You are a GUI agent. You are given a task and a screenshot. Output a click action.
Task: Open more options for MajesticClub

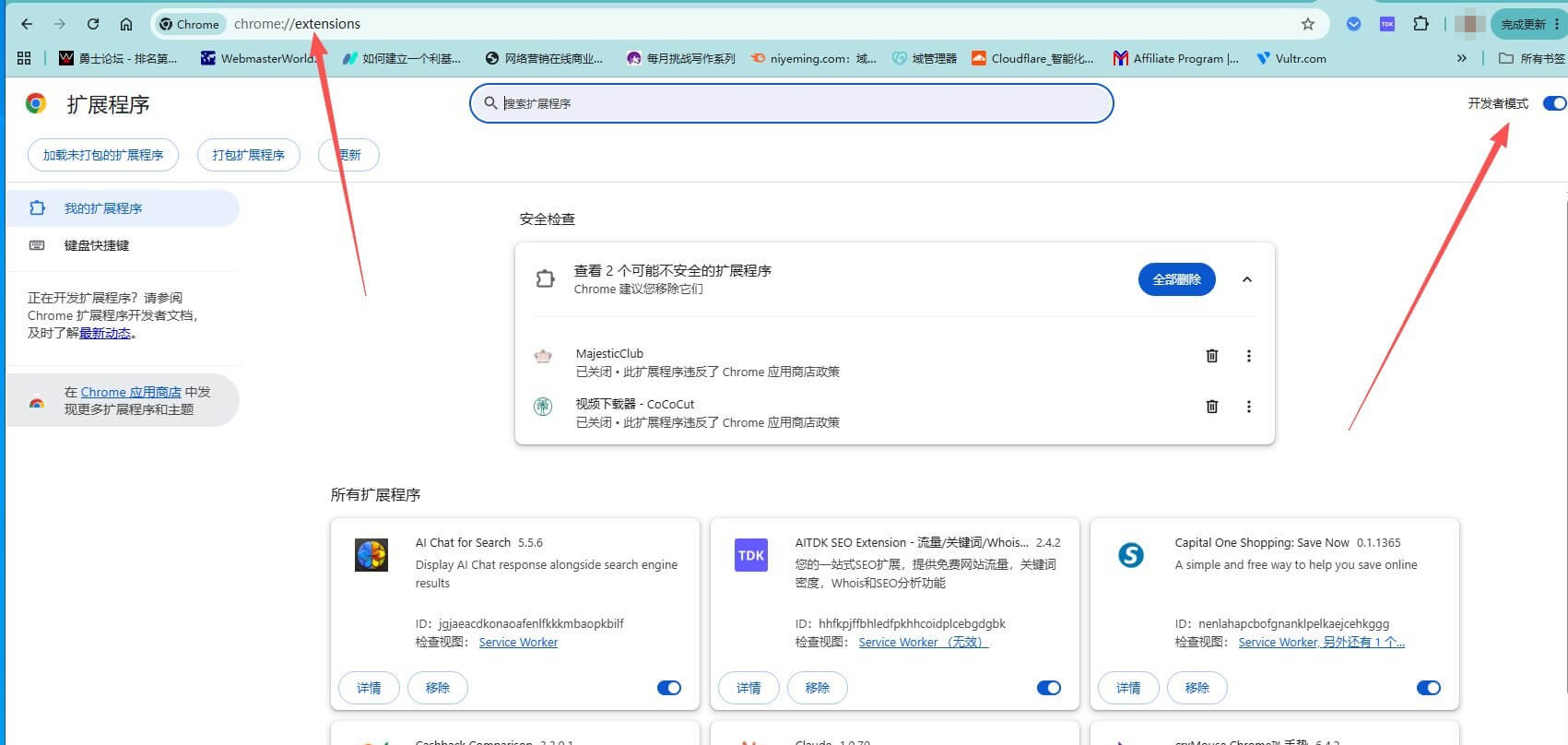[x=1249, y=356]
